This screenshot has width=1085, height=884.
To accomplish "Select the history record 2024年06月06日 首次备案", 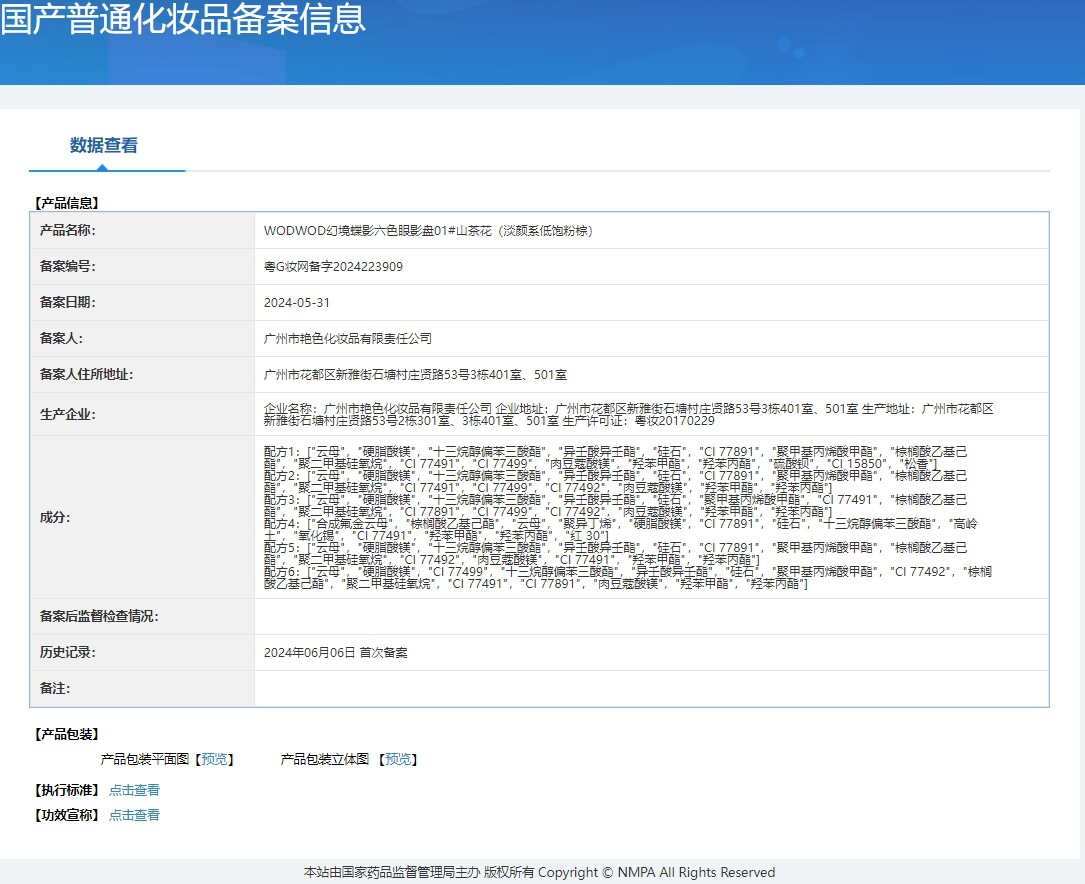I will 336,652.
